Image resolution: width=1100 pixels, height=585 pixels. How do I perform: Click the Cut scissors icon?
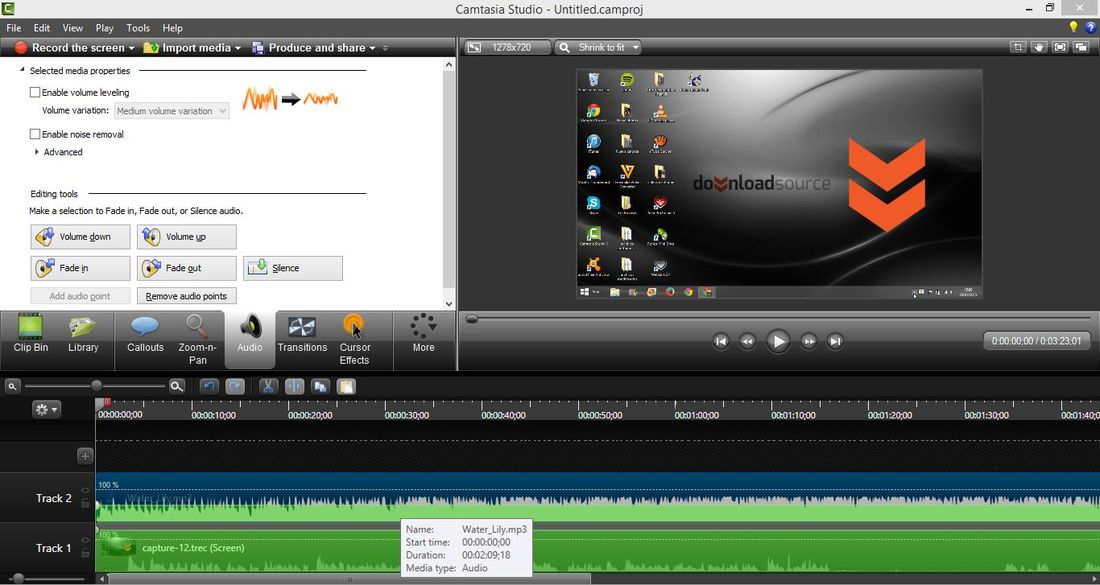(268, 386)
